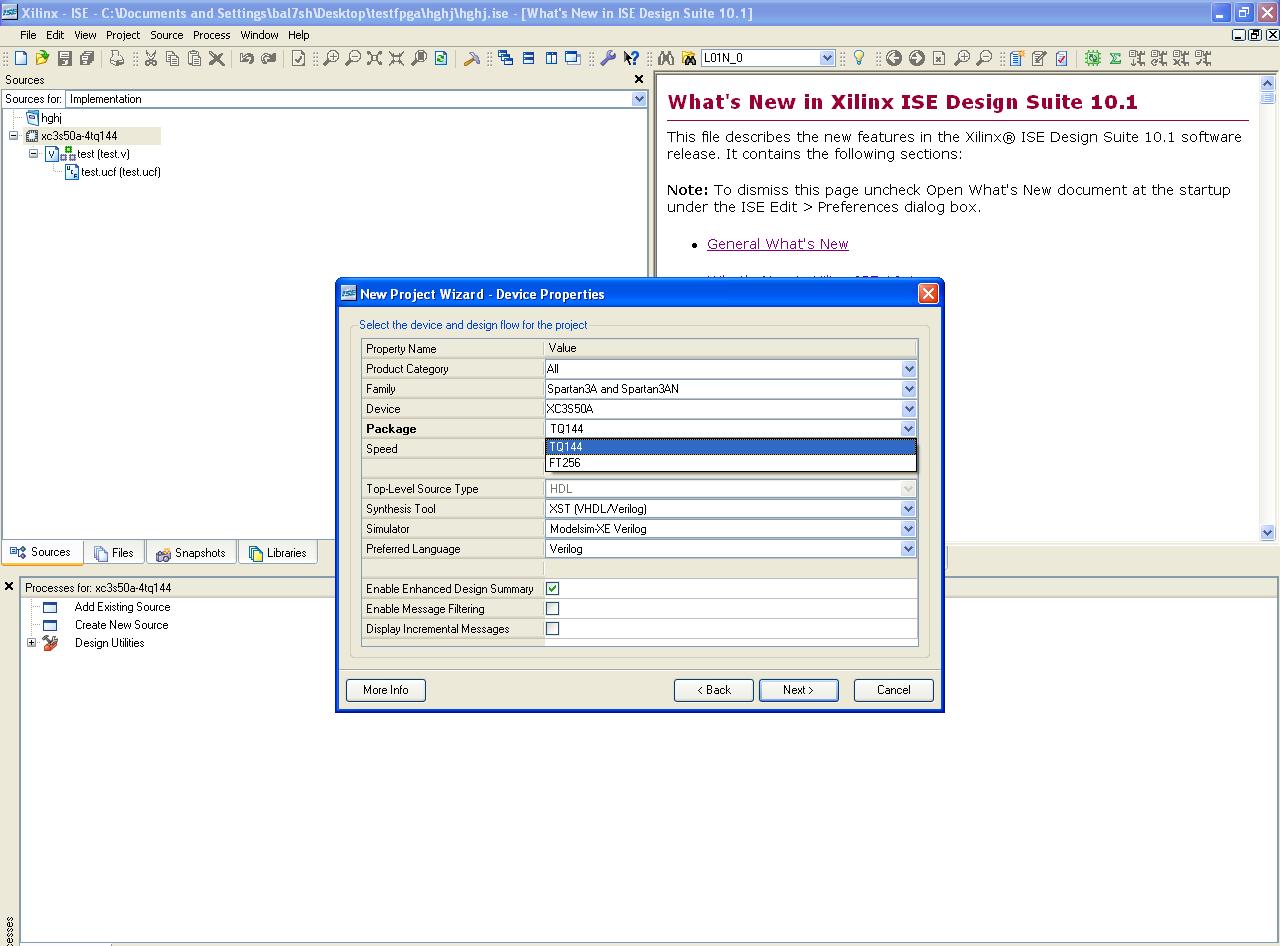The width and height of the screenshot is (1282, 946).
Task: Open the Window menu
Action: (259, 35)
